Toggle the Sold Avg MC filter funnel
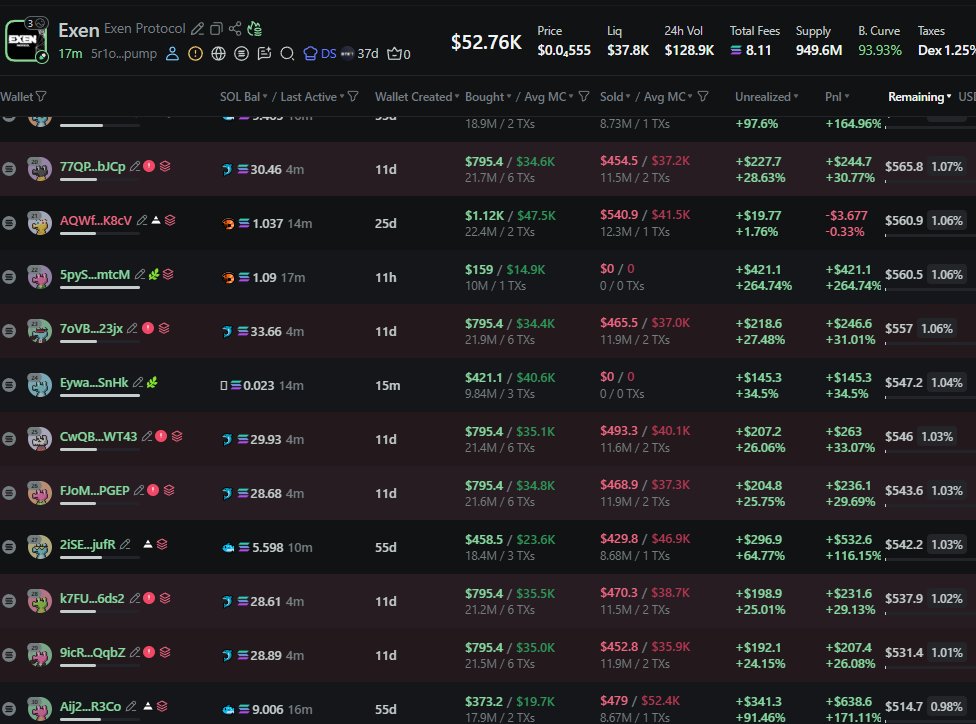Screen dimensions: 976x724 point(703,97)
